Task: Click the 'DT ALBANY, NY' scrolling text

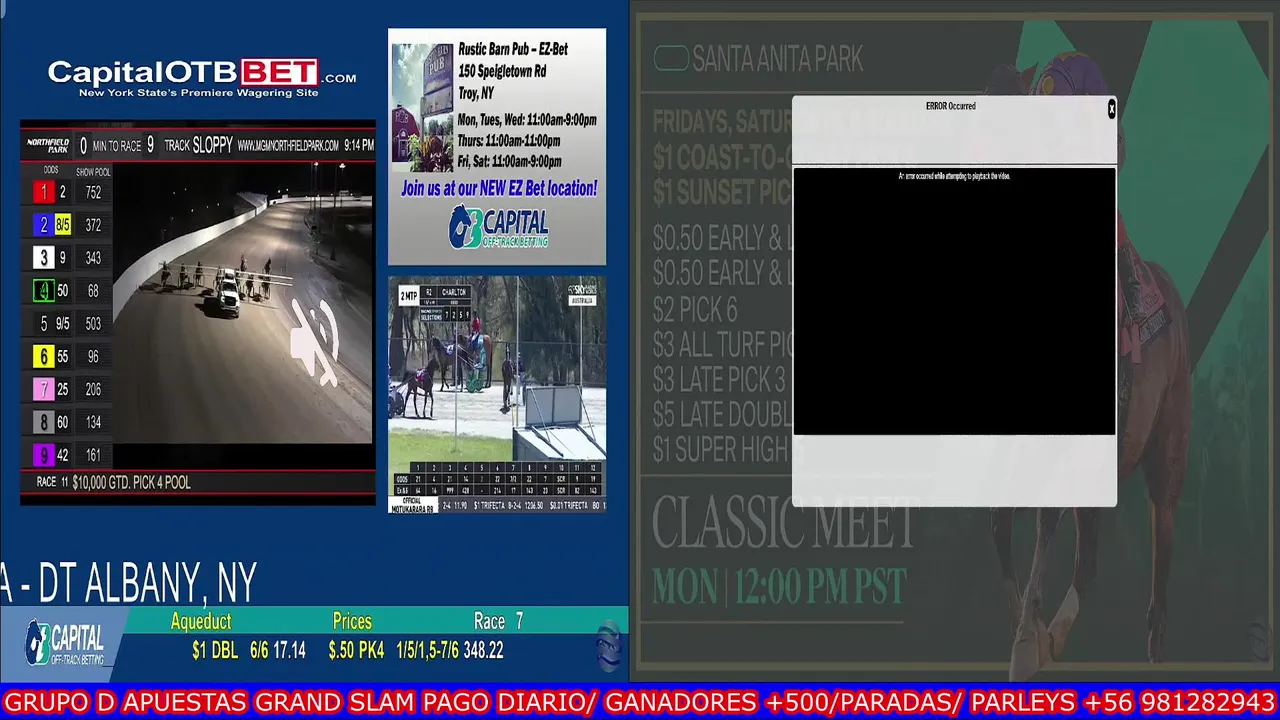Action: click(148, 584)
